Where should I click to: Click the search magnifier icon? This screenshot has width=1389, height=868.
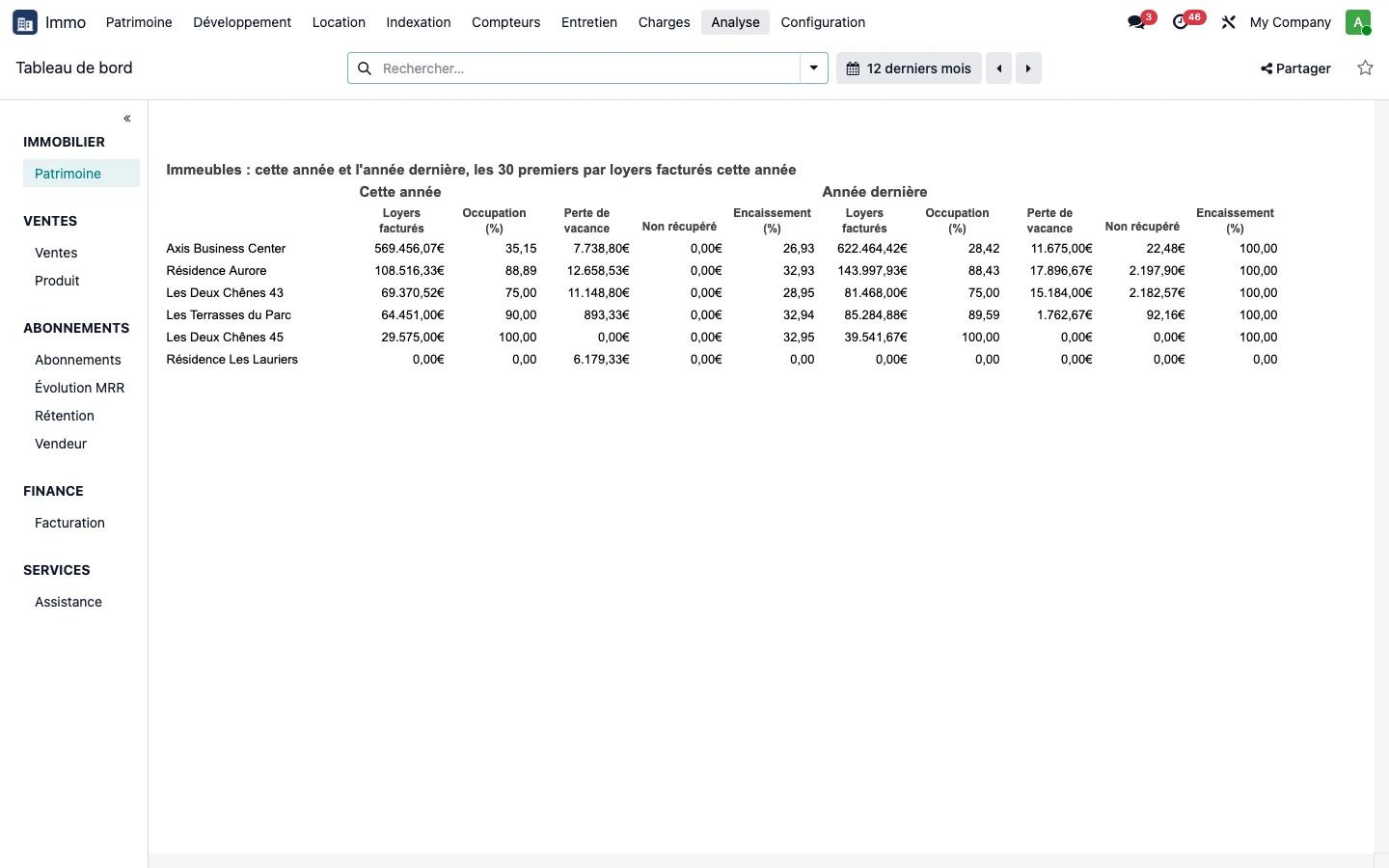(x=365, y=68)
